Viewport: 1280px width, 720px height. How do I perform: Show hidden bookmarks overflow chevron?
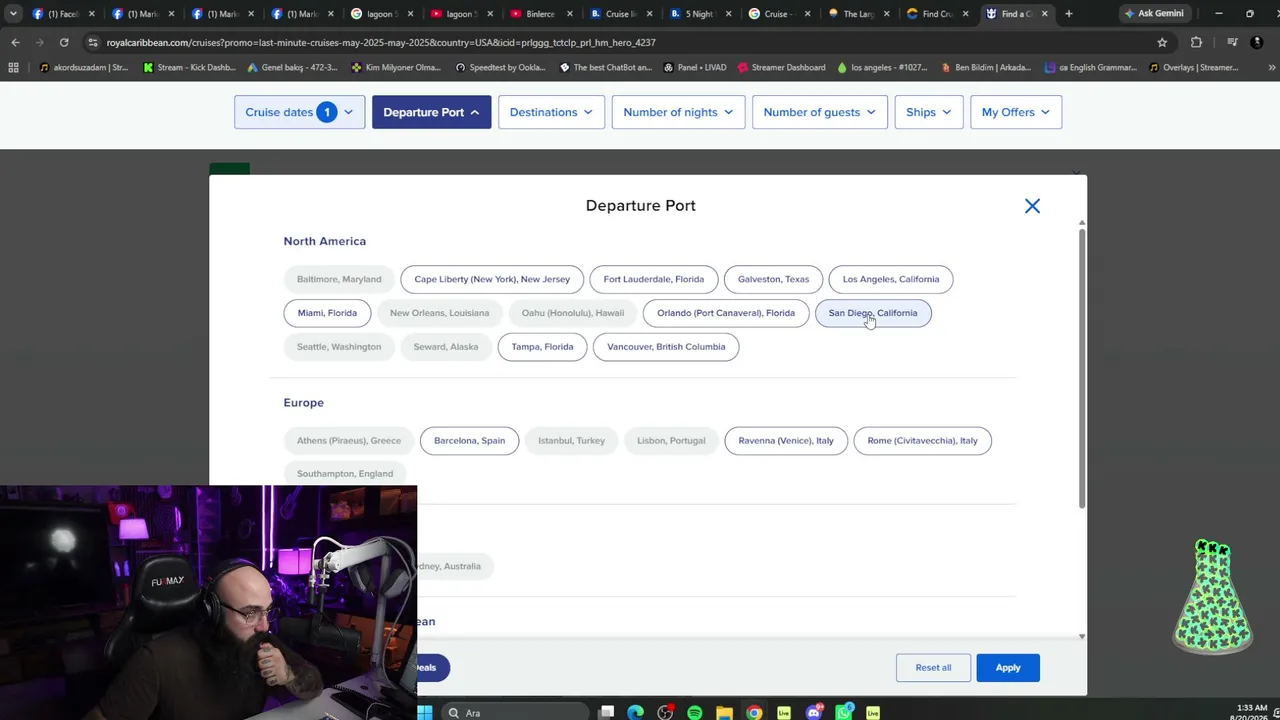1271,68
